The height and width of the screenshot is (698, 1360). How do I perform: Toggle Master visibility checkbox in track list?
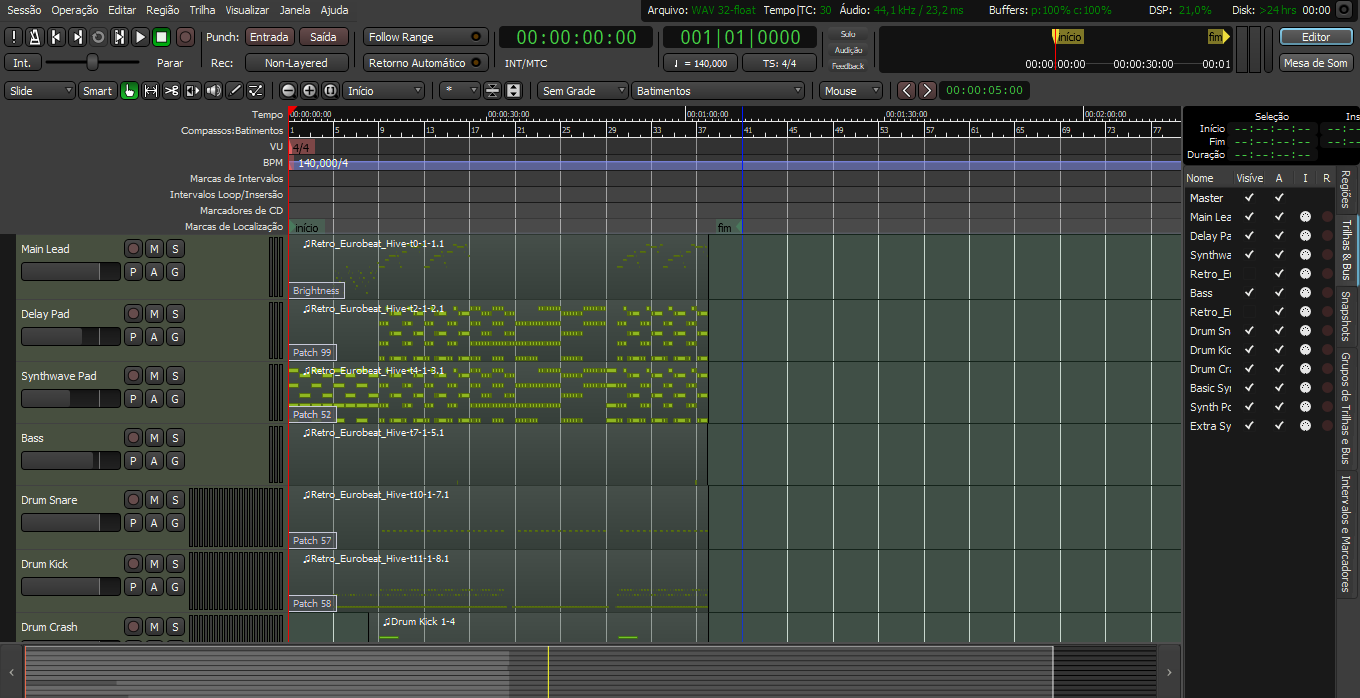[x=1249, y=198]
